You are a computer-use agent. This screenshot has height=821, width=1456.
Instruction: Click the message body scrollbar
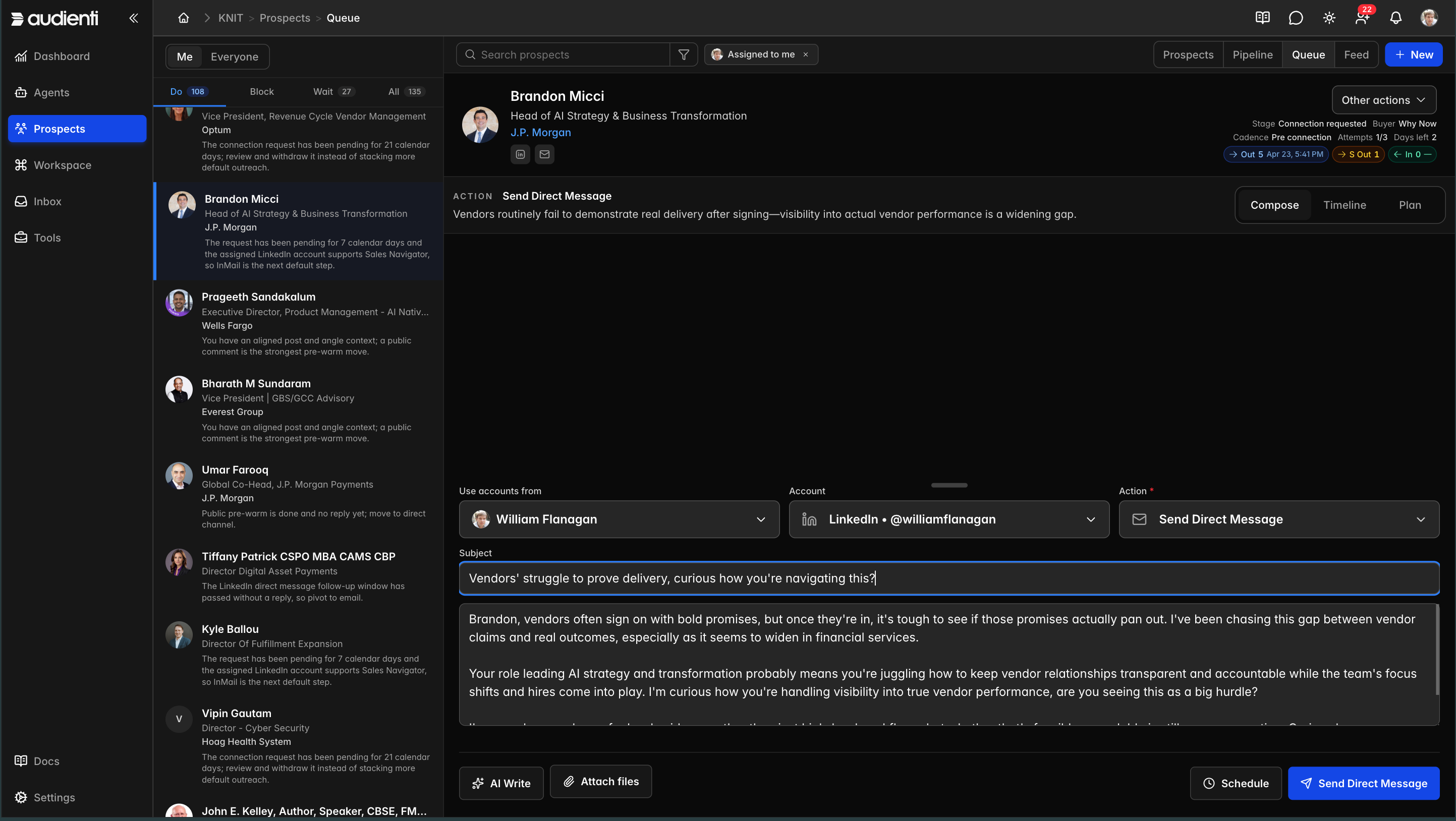tap(1436, 650)
